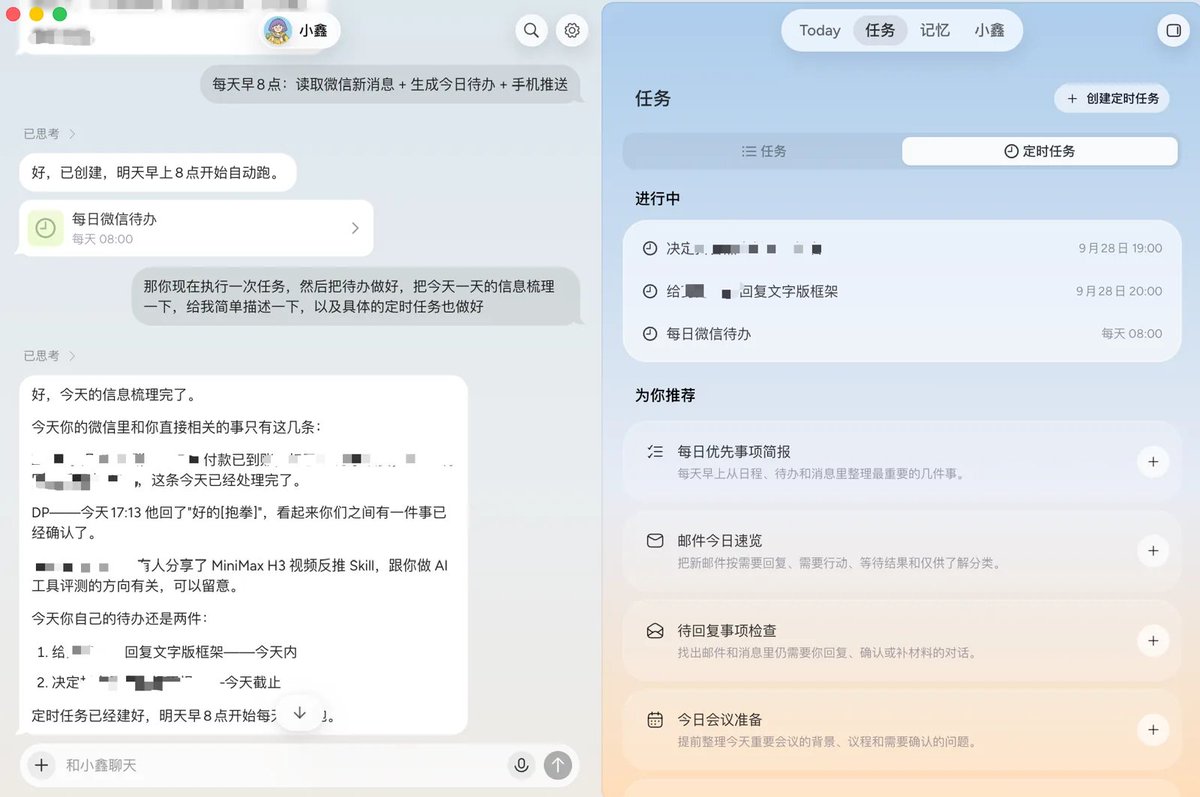The width and height of the screenshot is (1200, 797).
Task: Click the 任务 page heading
Action: pos(653,98)
